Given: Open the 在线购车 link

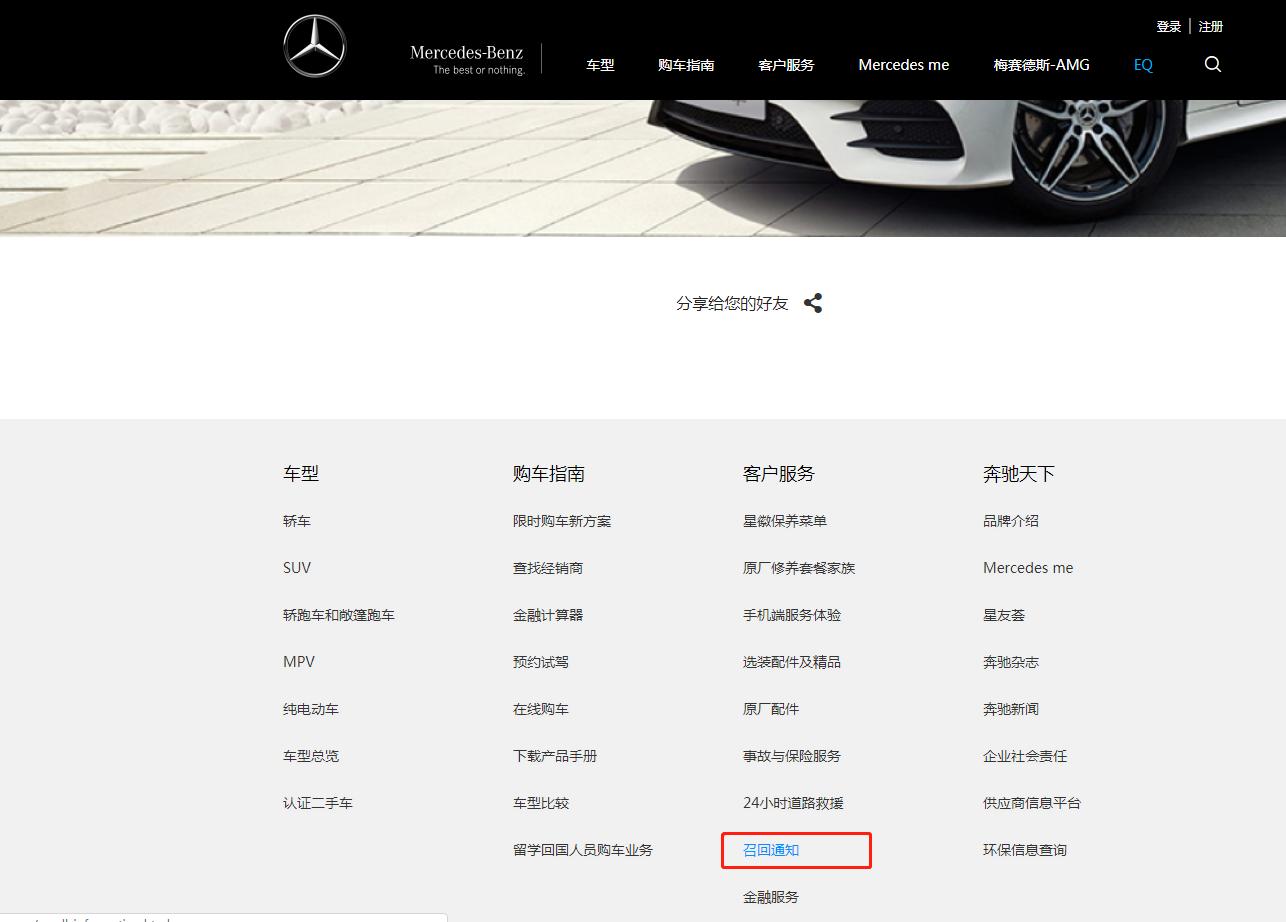Looking at the screenshot, I should [x=541, y=709].
